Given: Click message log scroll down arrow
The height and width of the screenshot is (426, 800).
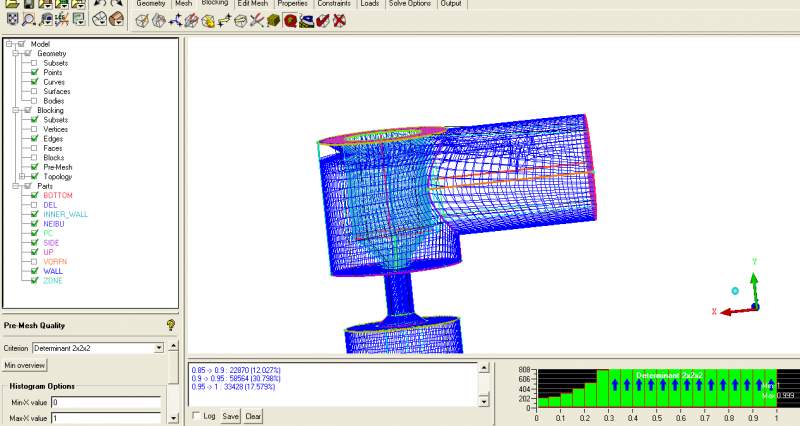Looking at the screenshot, I should (484, 402).
